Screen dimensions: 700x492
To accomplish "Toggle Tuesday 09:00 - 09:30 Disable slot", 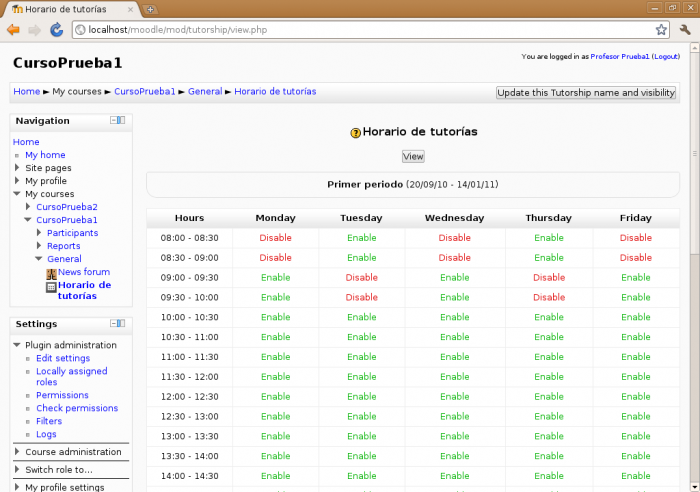I will (x=361, y=277).
